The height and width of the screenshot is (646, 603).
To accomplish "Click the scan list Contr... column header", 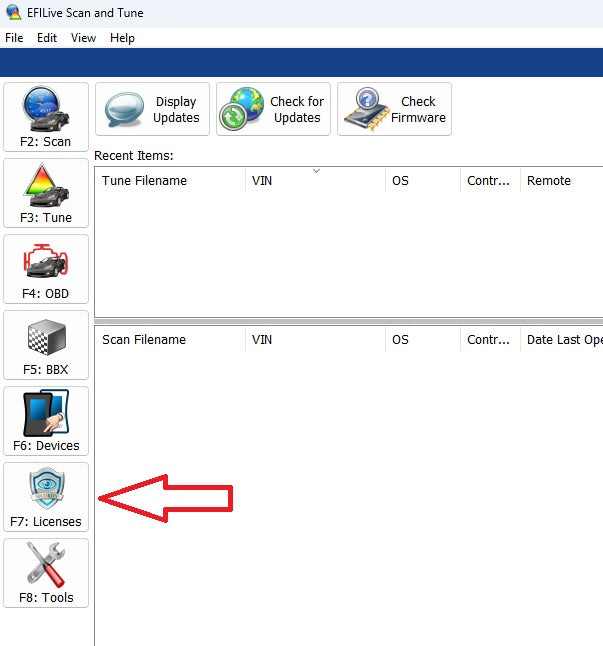I will click(x=491, y=339).
